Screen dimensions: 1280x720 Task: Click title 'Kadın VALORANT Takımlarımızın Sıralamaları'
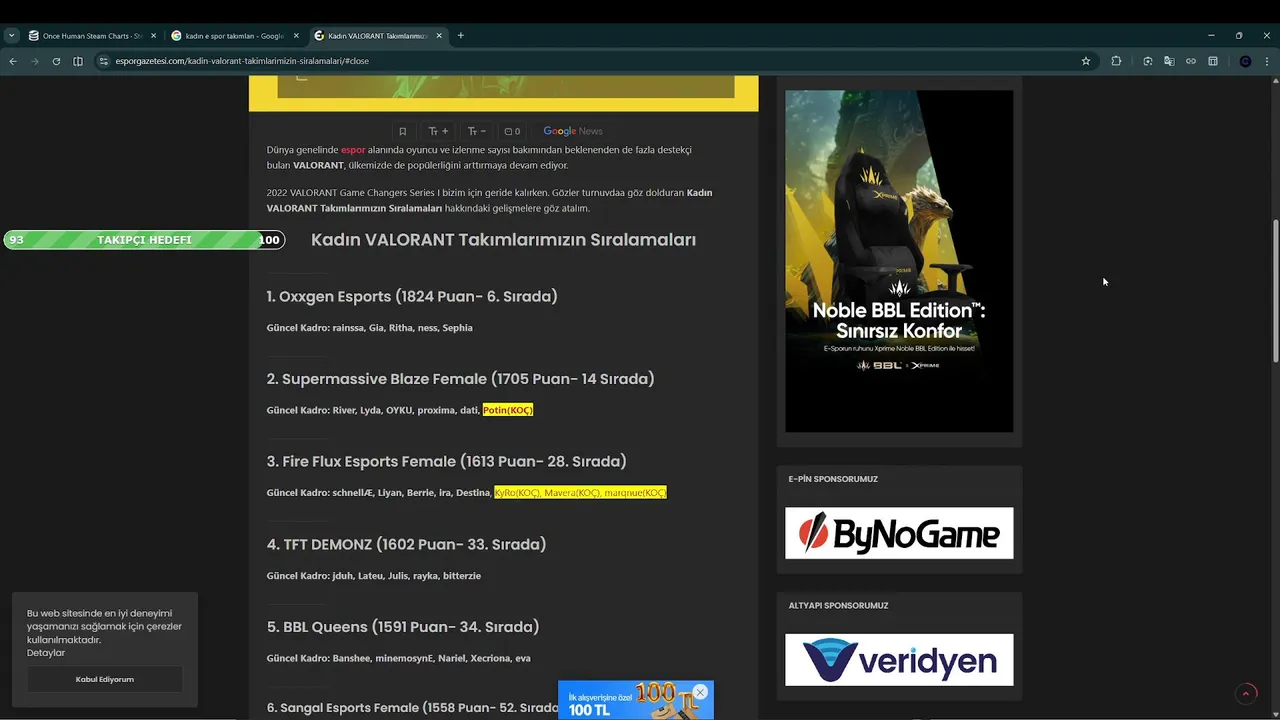[503, 240]
